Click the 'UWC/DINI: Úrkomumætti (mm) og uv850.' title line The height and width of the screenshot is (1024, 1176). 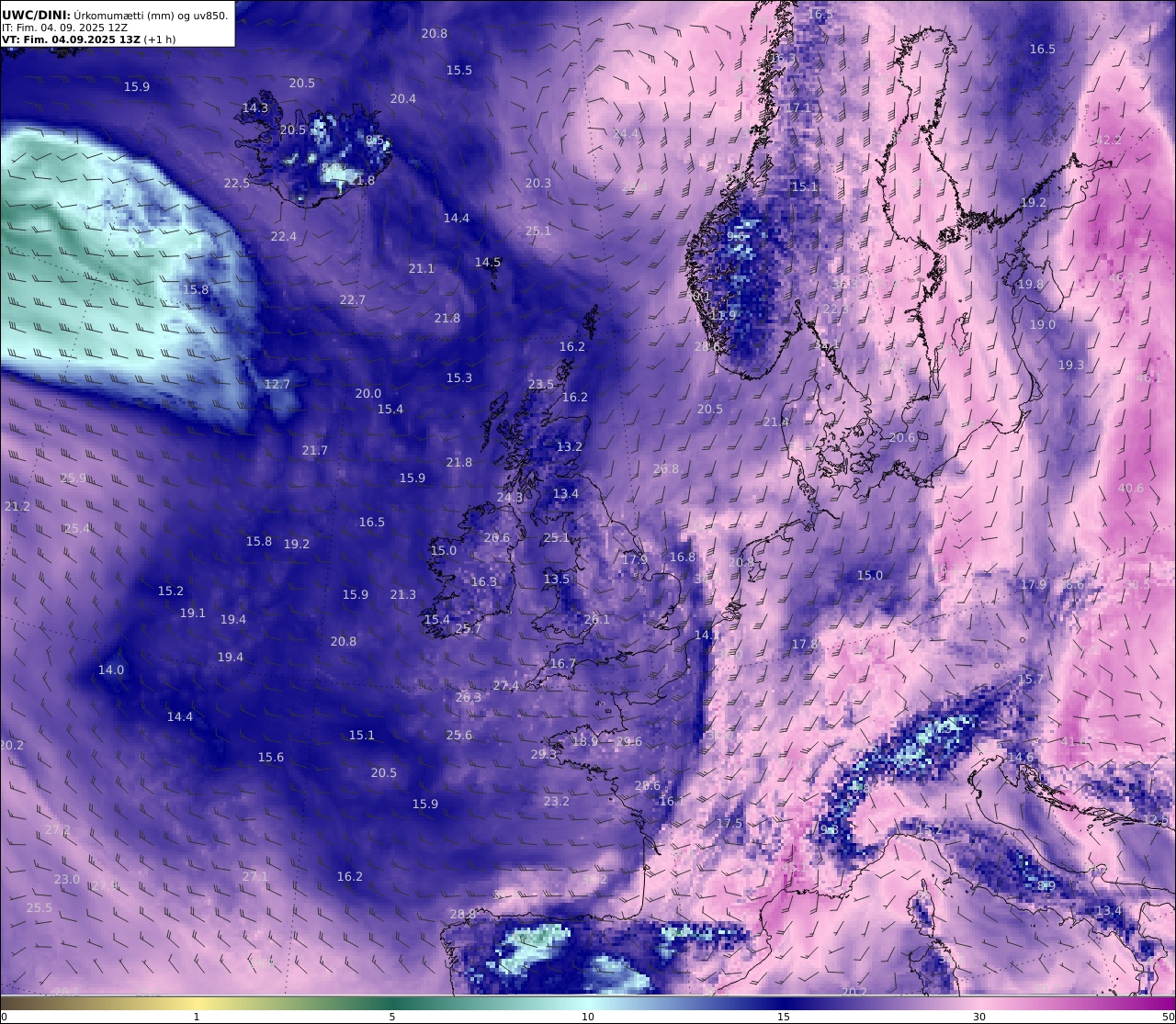coord(115,15)
